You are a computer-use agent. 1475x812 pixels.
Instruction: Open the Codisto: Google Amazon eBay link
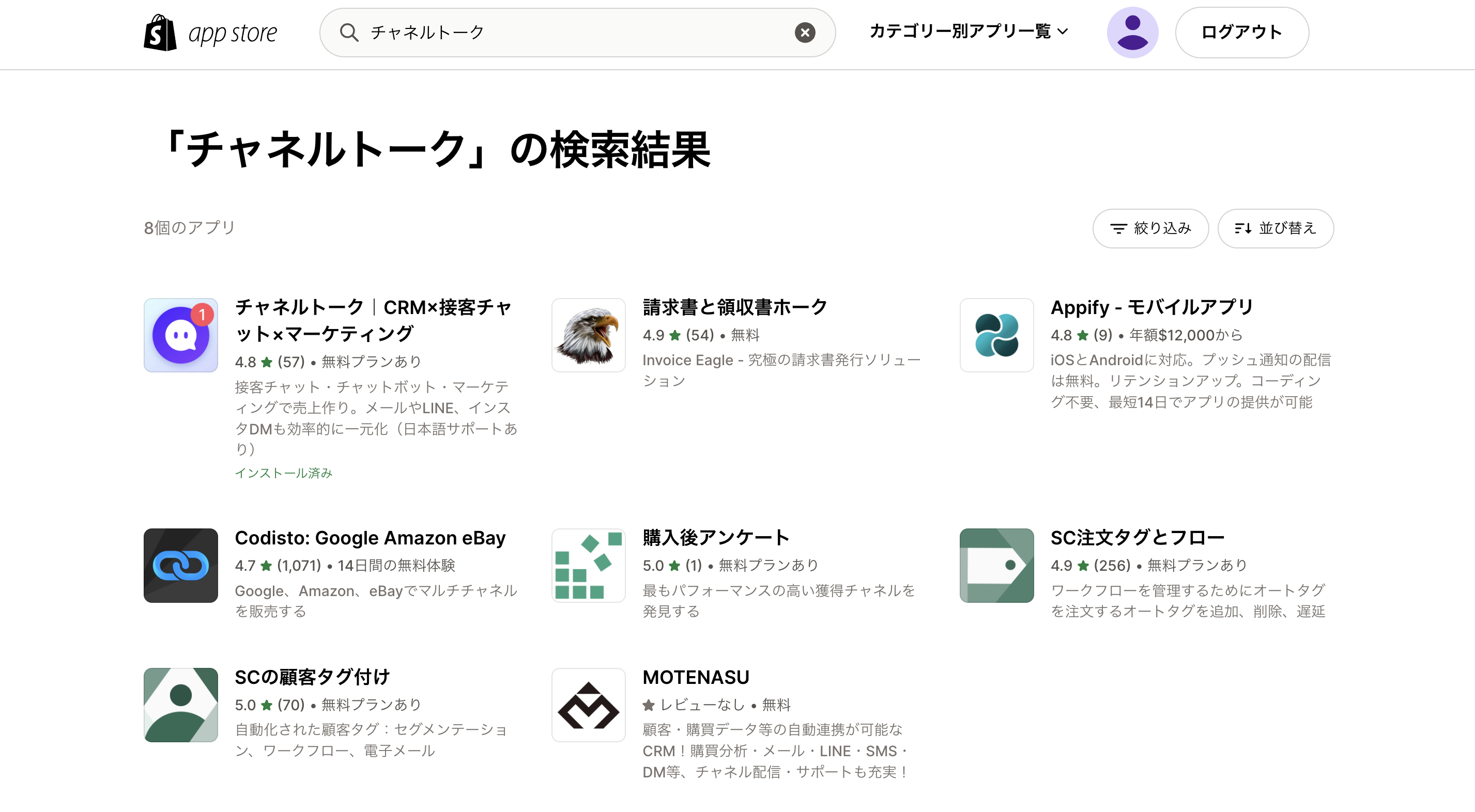pyautogui.click(x=370, y=538)
